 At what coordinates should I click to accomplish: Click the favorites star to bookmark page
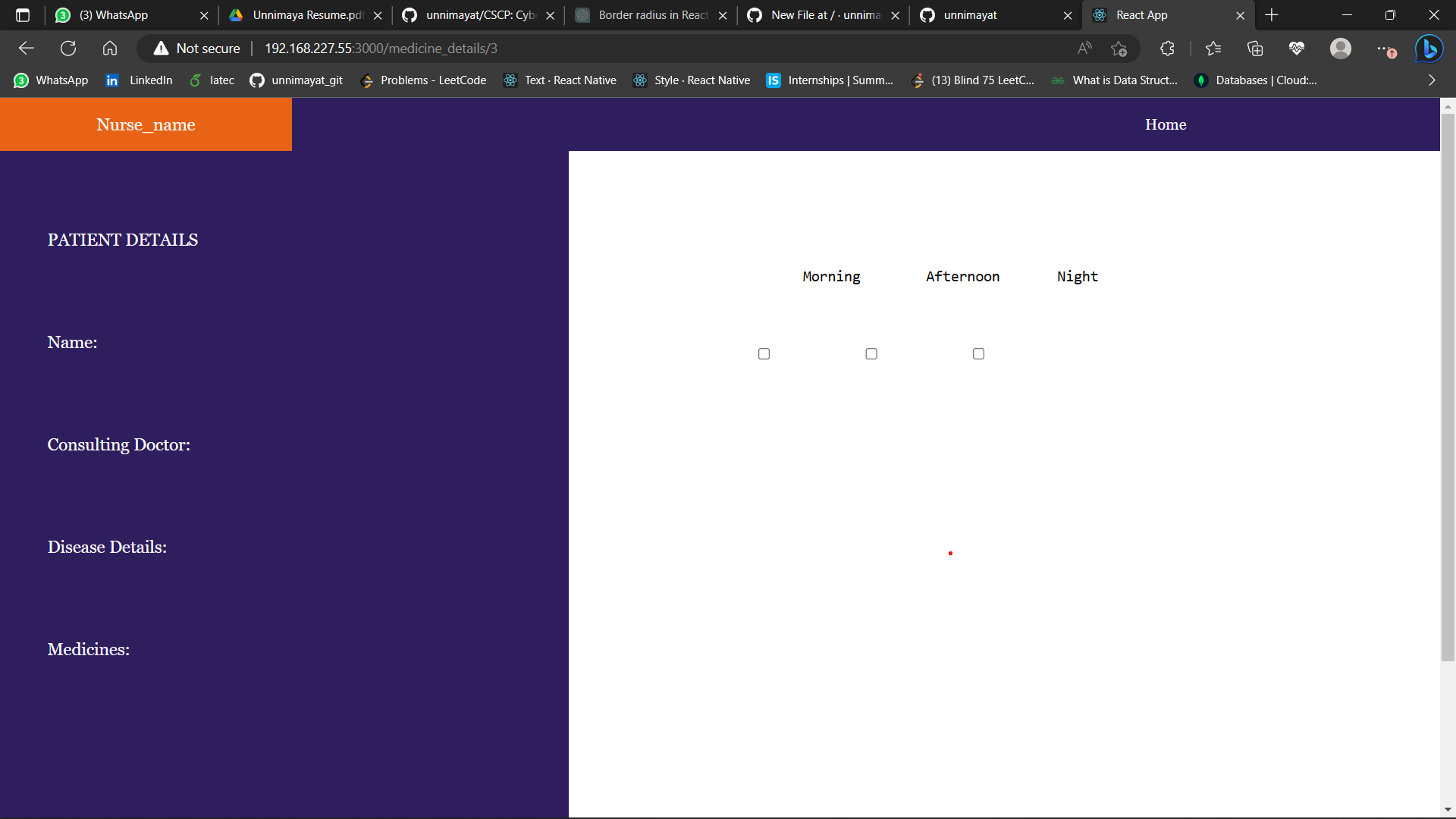click(x=1119, y=48)
